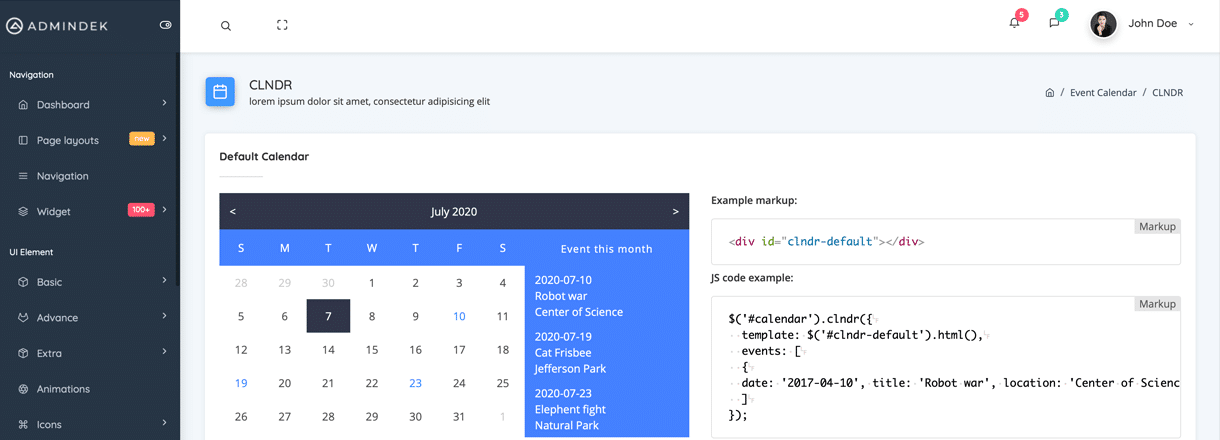This screenshot has width=1220, height=440.
Task: Expand the Icons menu chevron
Action: click(x=164, y=423)
